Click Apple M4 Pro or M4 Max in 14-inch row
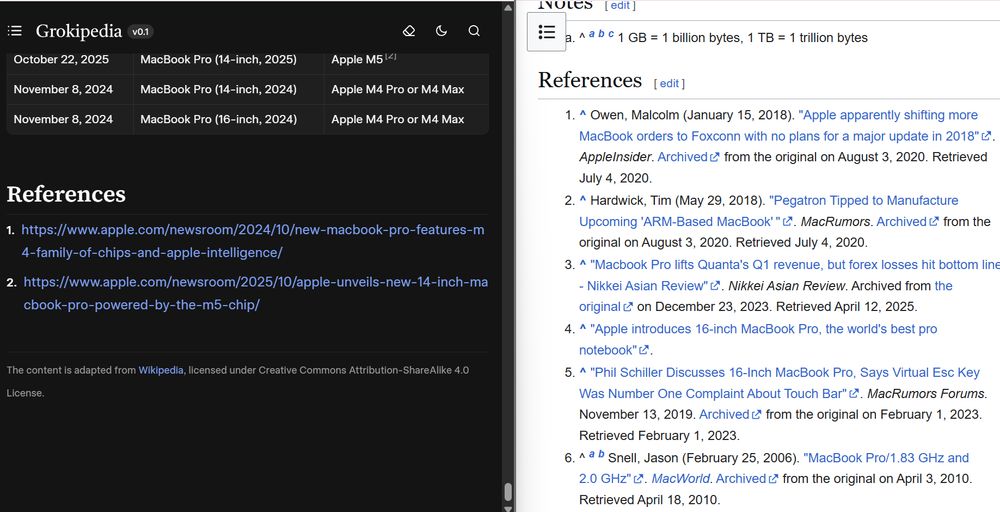Viewport: 1000px width, 512px height. (x=406, y=89)
